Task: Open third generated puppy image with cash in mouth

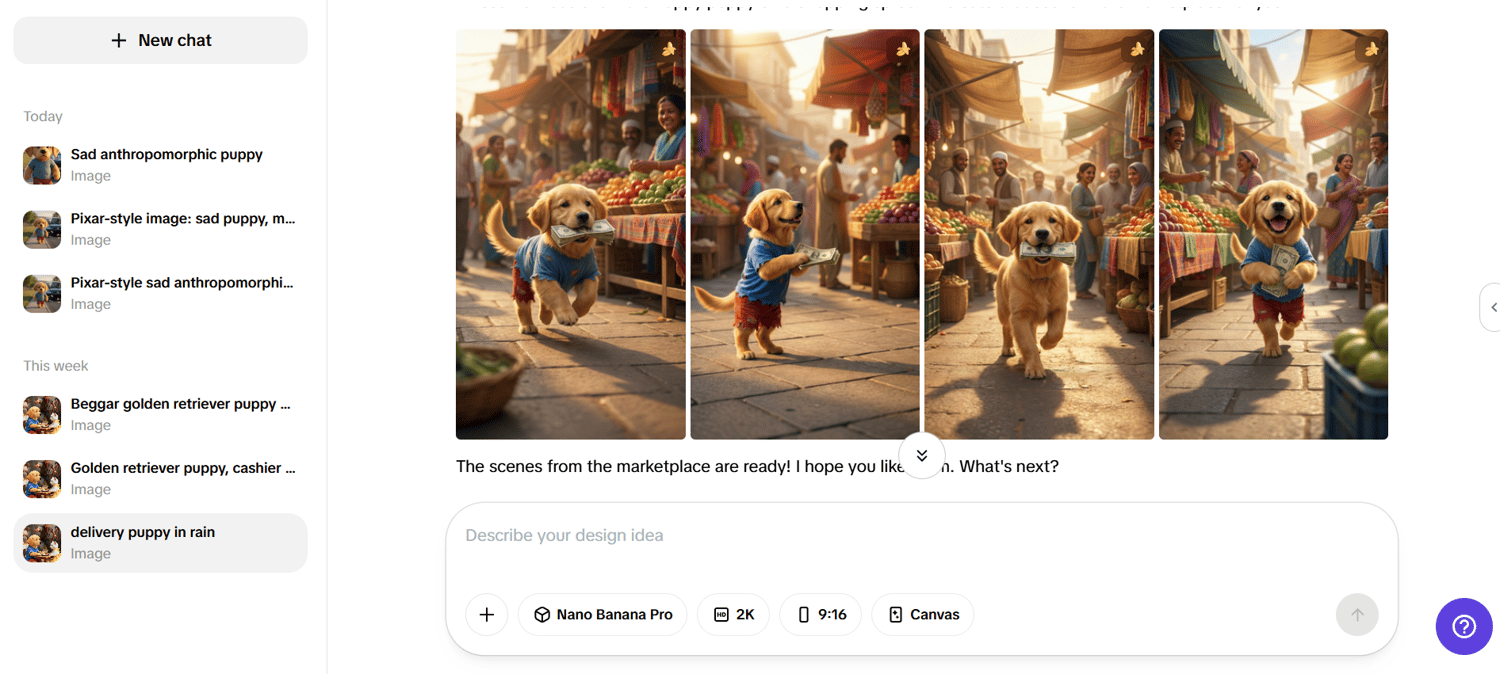Action: [1039, 234]
